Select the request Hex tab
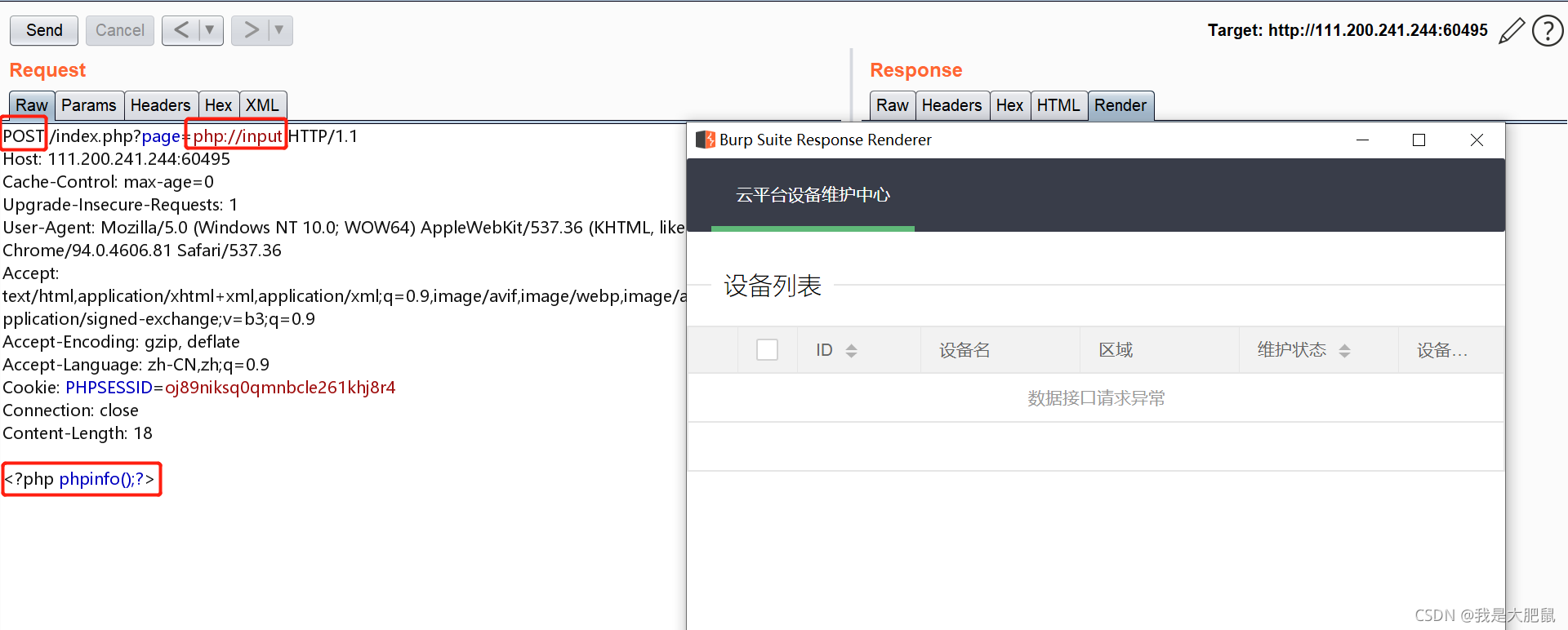The image size is (1568, 630). (x=218, y=105)
